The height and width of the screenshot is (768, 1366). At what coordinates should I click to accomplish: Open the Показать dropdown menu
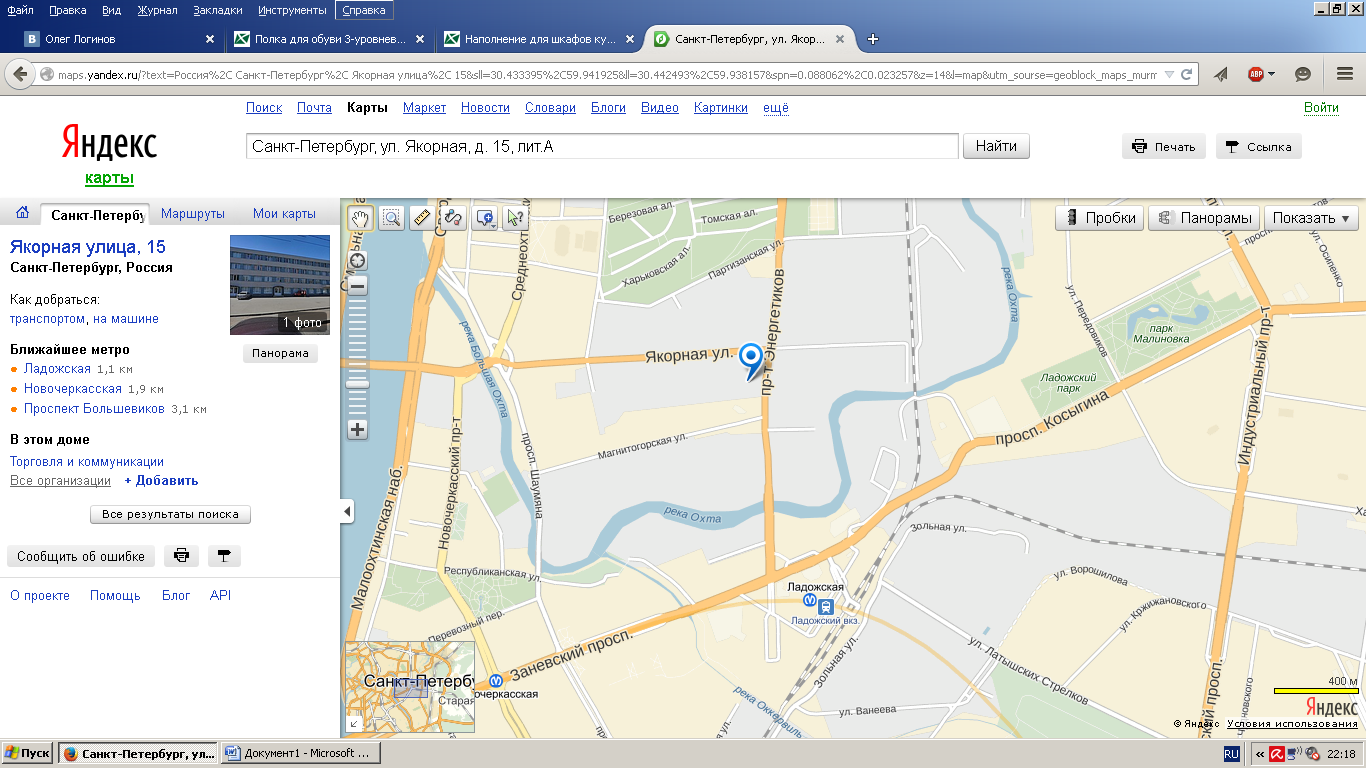coord(1311,218)
